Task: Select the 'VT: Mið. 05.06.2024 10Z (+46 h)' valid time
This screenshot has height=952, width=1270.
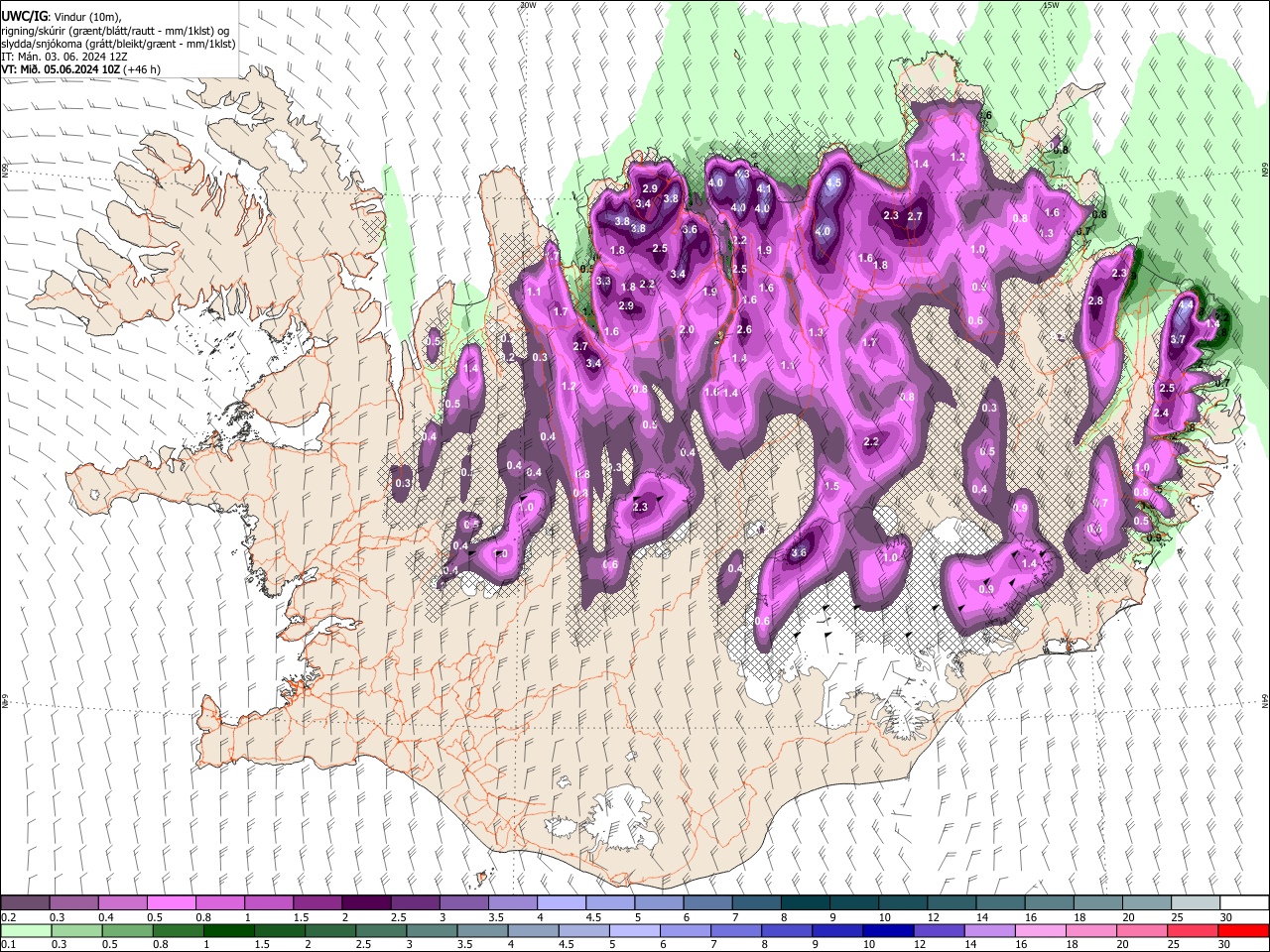Action: point(81,69)
